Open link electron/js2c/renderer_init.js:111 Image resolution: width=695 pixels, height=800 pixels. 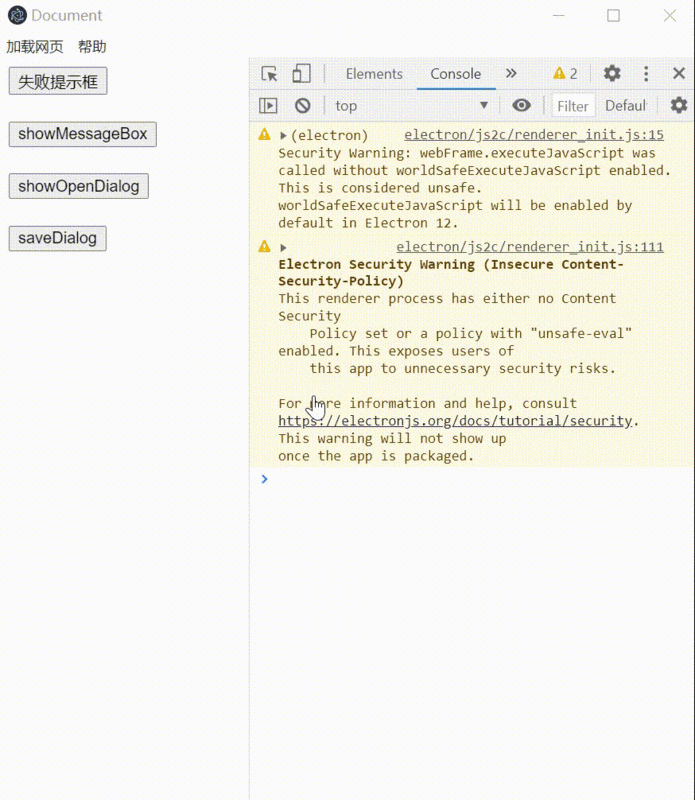coord(530,247)
